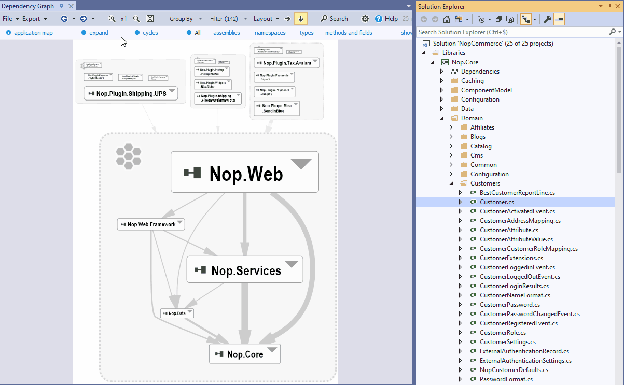Open the Nop.Web node dropdown arrow
Screen dimensions: 624x385
tap(301, 164)
